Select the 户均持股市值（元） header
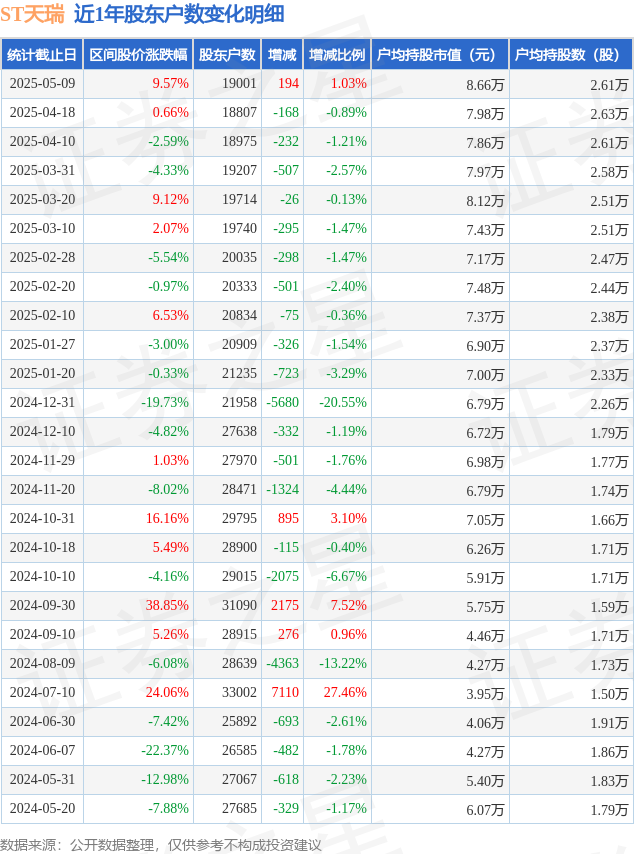The width and height of the screenshot is (634, 854). (440, 54)
